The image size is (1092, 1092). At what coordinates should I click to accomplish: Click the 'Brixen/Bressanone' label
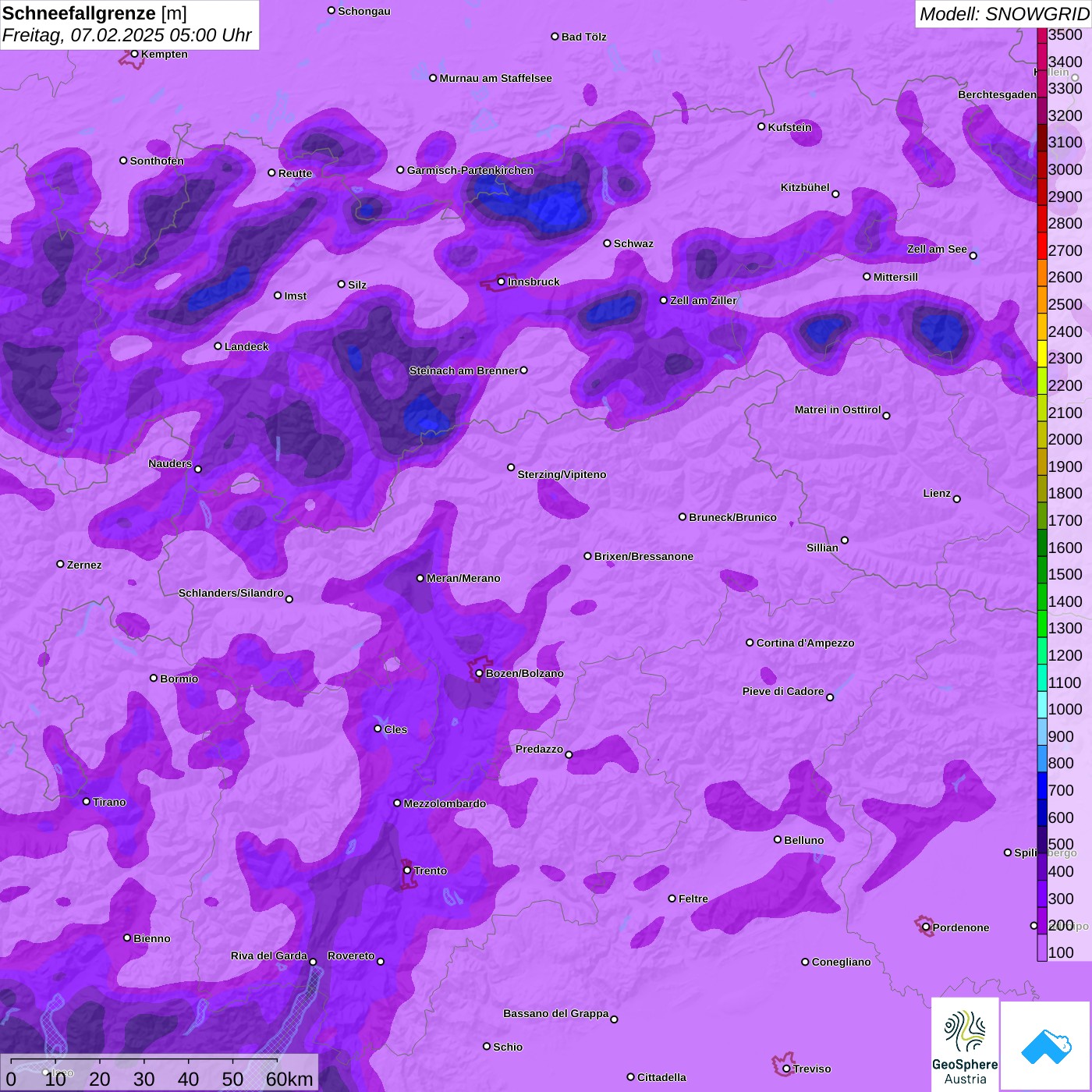coord(643,556)
